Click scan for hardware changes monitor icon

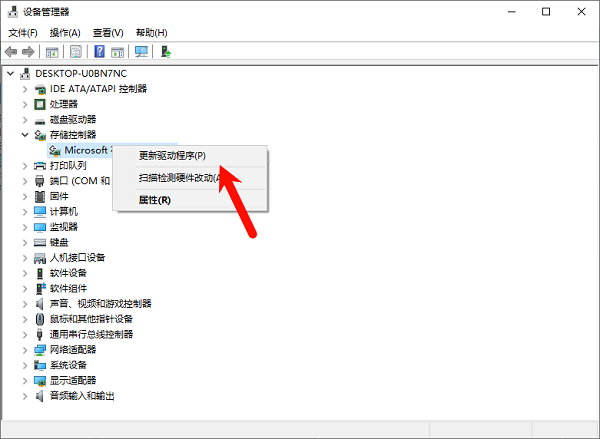[141, 52]
